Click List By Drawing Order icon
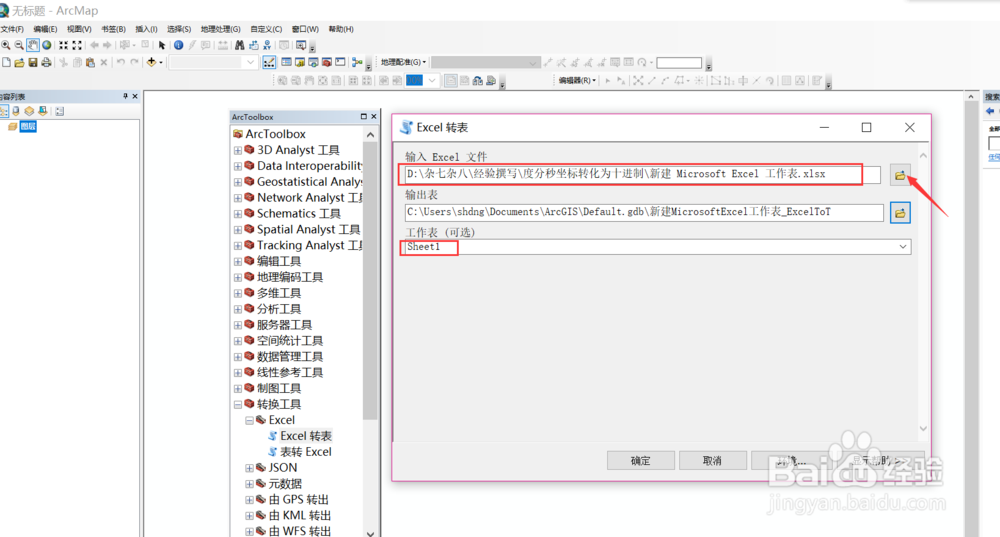Screen dimensions: 1000x537 click(4, 111)
